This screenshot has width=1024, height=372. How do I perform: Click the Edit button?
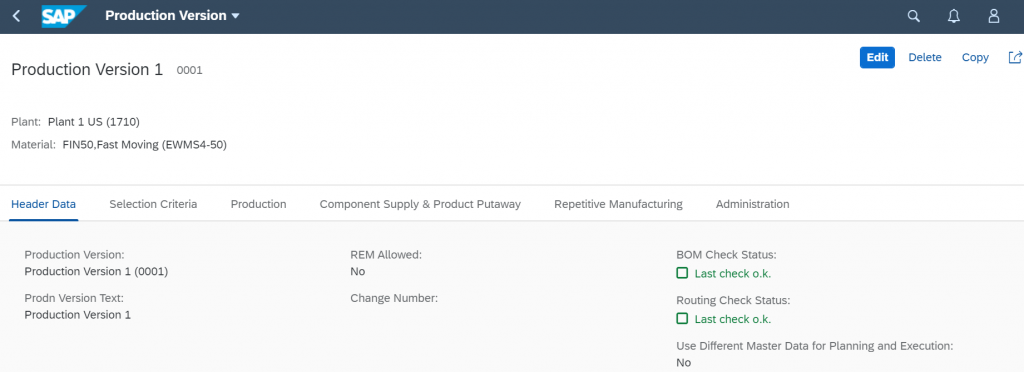tap(877, 57)
